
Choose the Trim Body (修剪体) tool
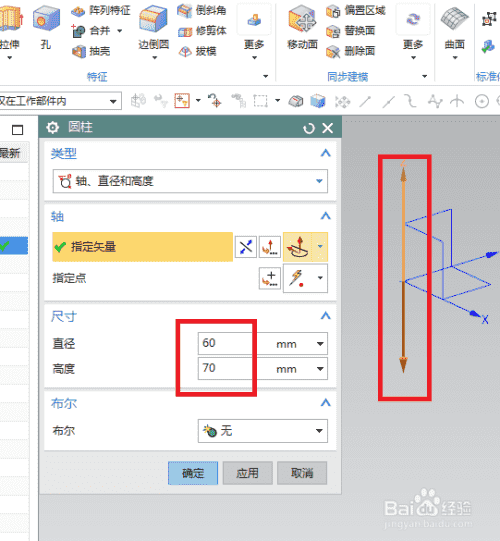coord(202,31)
